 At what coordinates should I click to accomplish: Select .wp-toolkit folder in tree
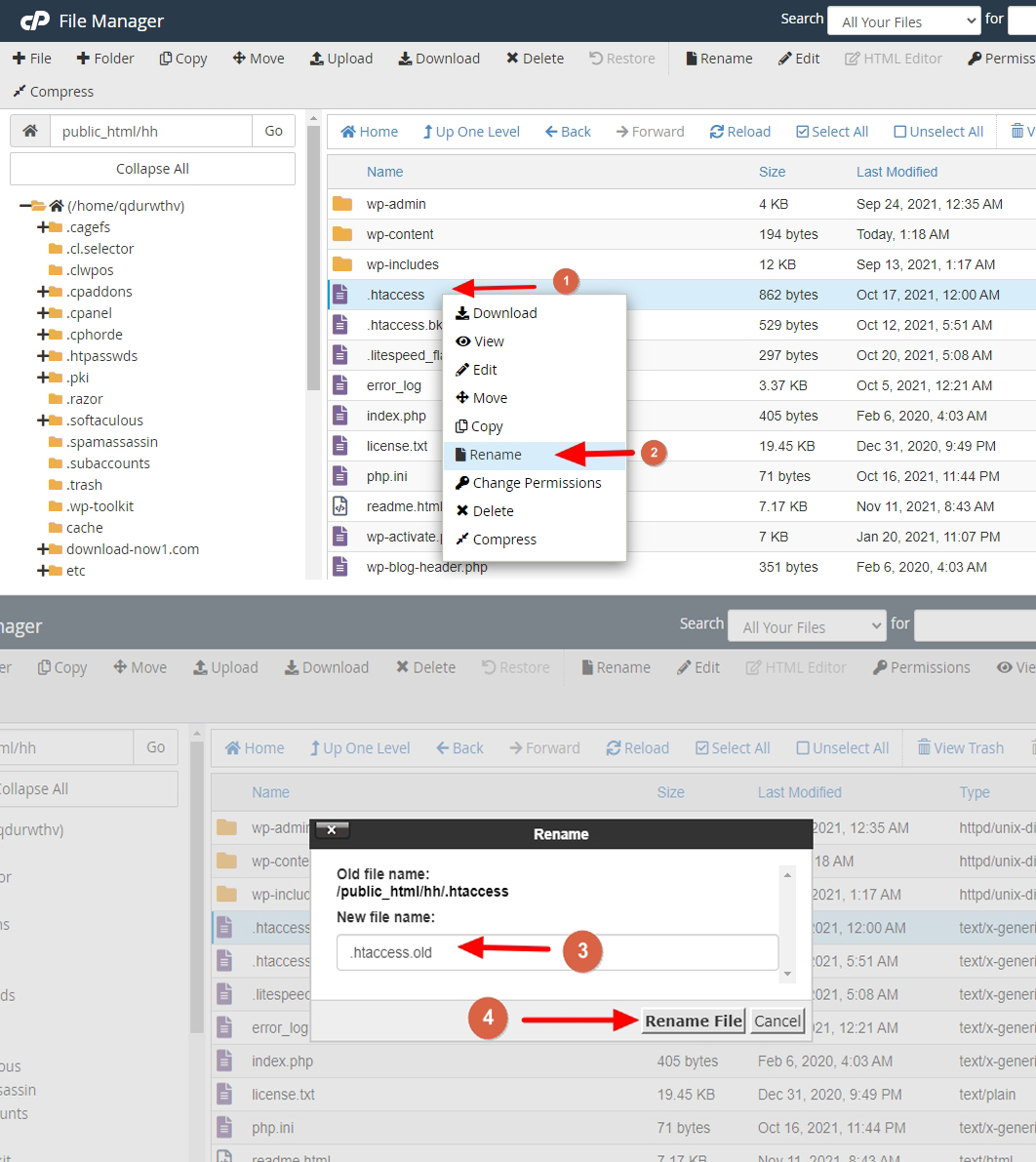coord(100,506)
